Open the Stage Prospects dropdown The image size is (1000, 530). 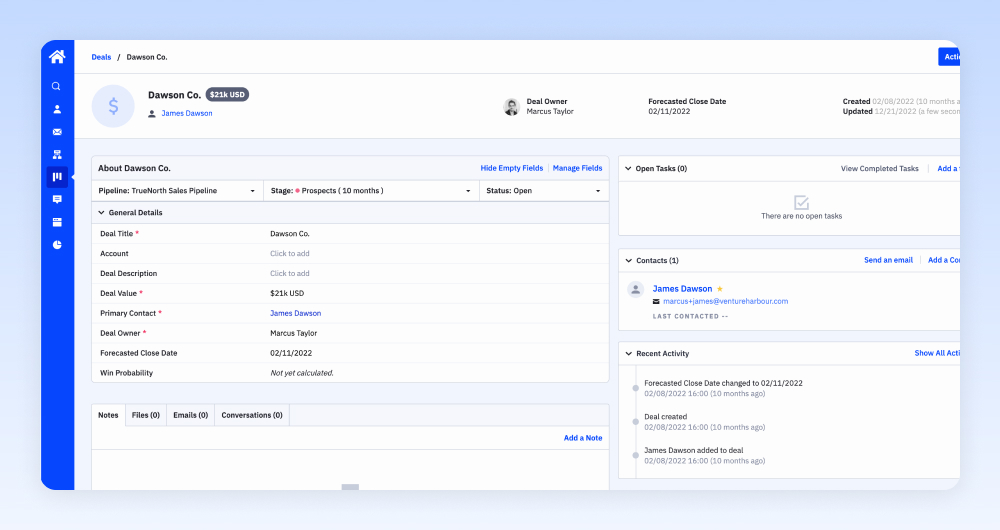pyautogui.click(x=371, y=191)
